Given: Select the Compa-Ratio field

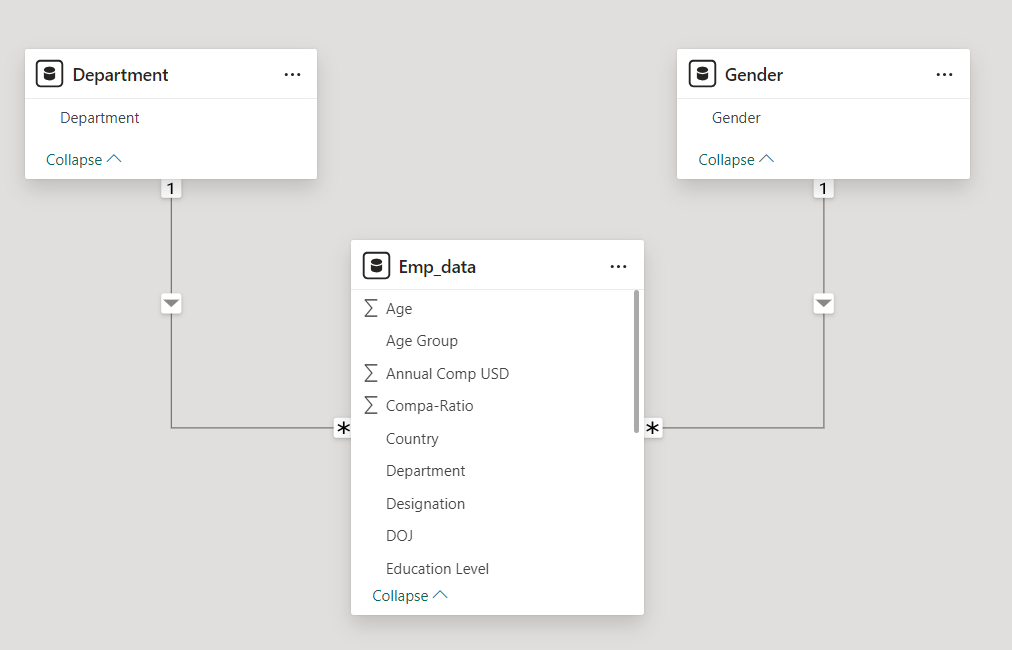Looking at the screenshot, I should pyautogui.click(x=429, y=406).
